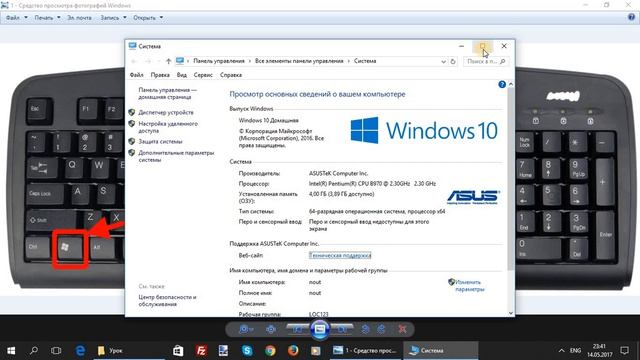Click help question mark in System window

point(502,84)
